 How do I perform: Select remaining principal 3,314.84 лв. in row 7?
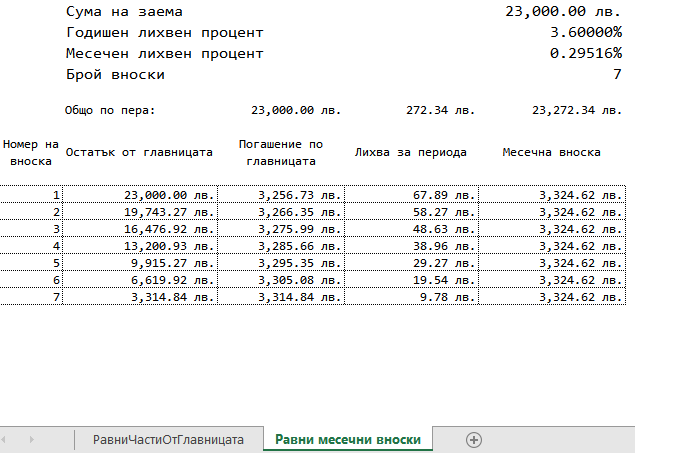point(140,297)
